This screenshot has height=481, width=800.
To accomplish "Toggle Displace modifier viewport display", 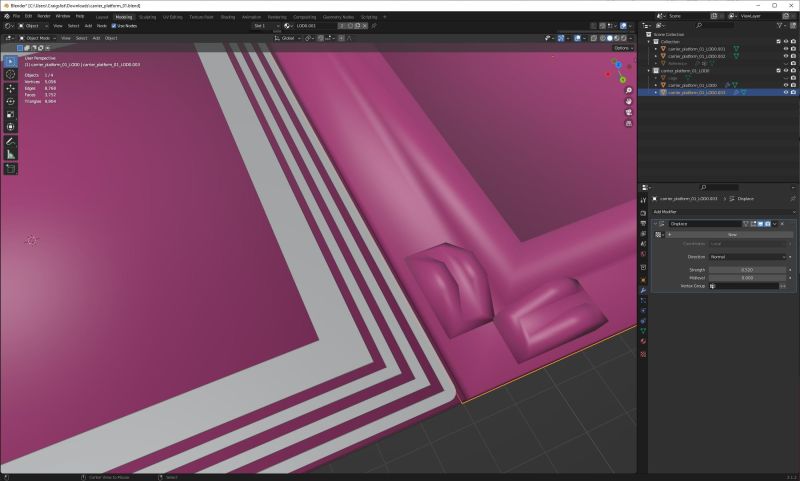I will [x=760, y=224].
